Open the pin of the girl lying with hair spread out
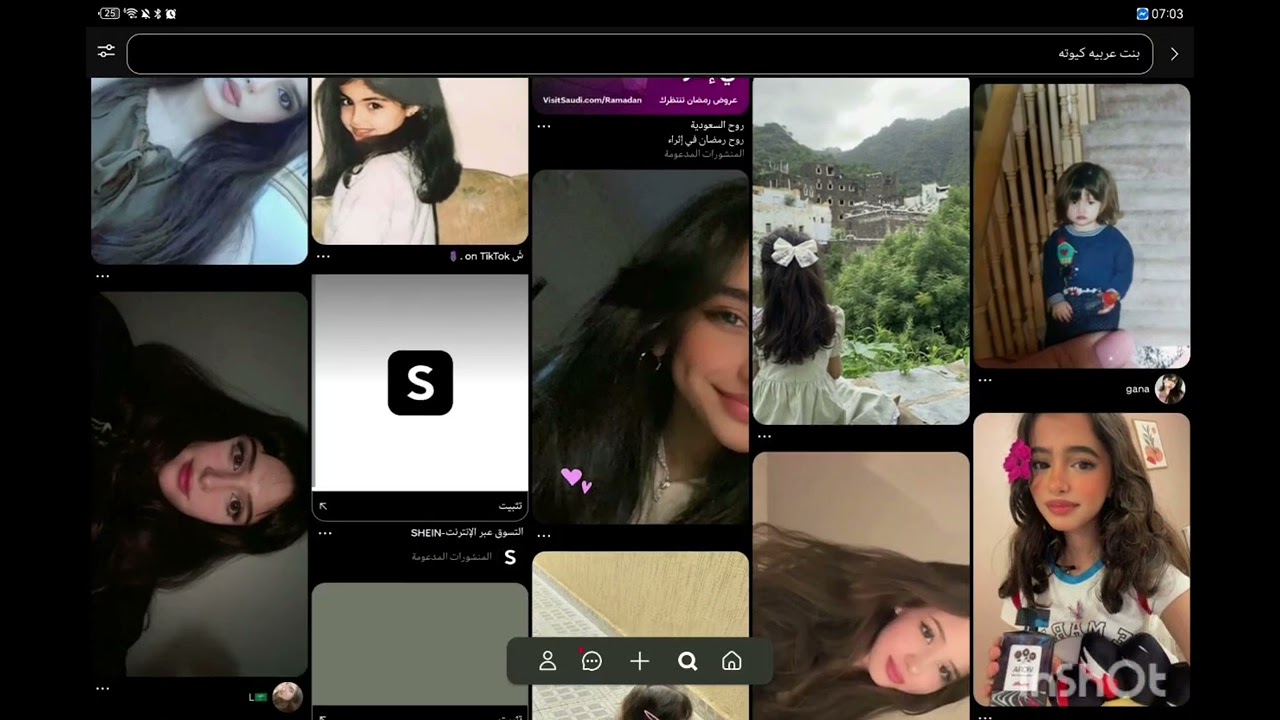 861,586
